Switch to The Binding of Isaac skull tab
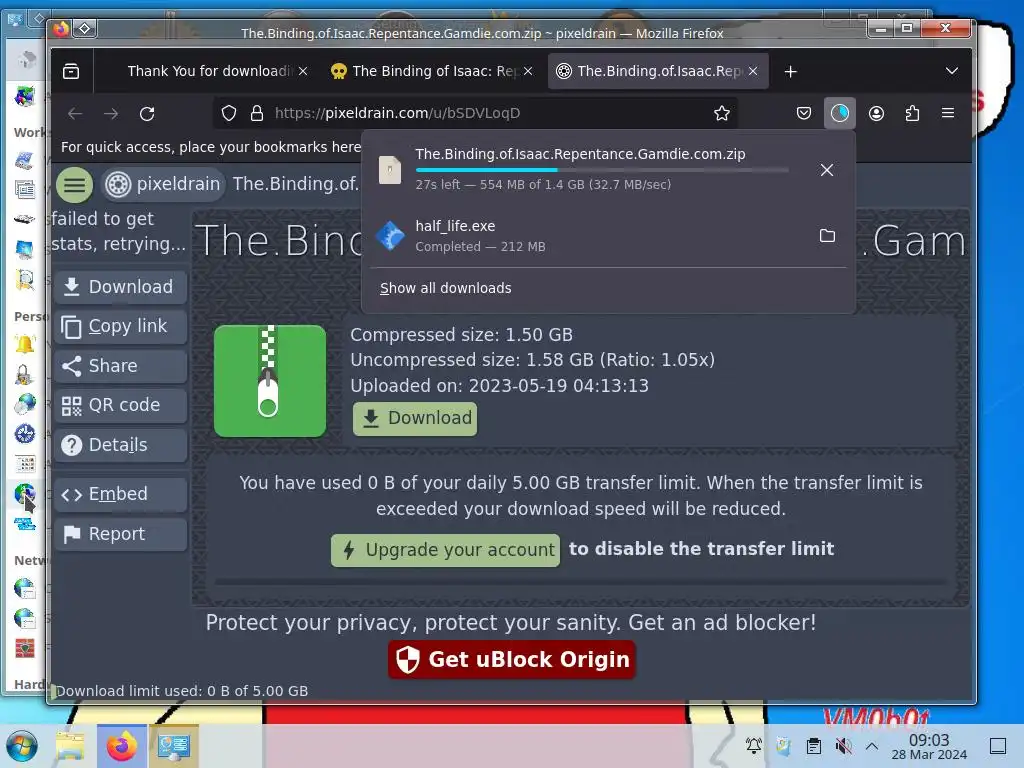1024x768 pixels. [x=431, y=71]
